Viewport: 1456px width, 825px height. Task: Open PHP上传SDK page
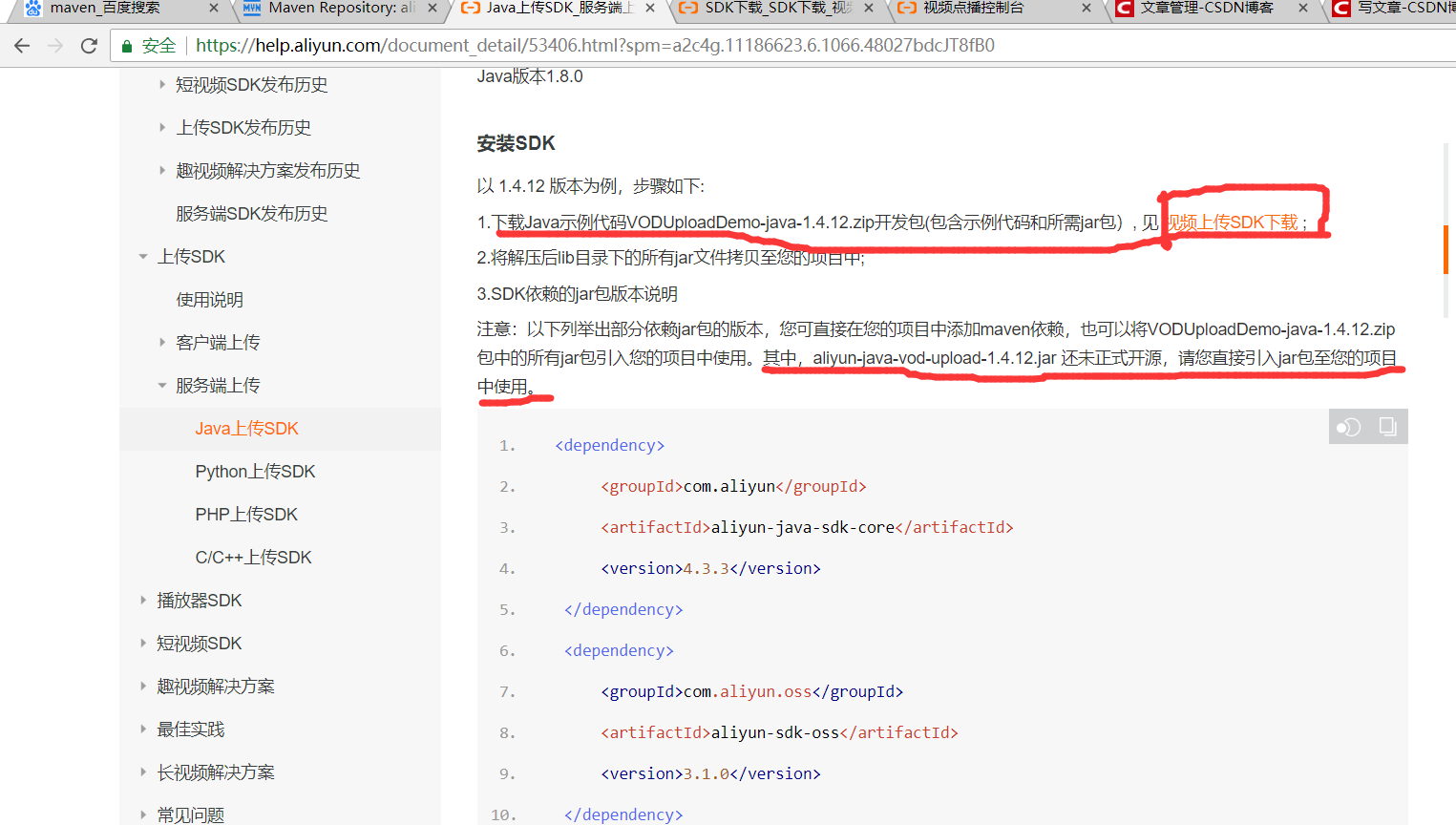246,515
